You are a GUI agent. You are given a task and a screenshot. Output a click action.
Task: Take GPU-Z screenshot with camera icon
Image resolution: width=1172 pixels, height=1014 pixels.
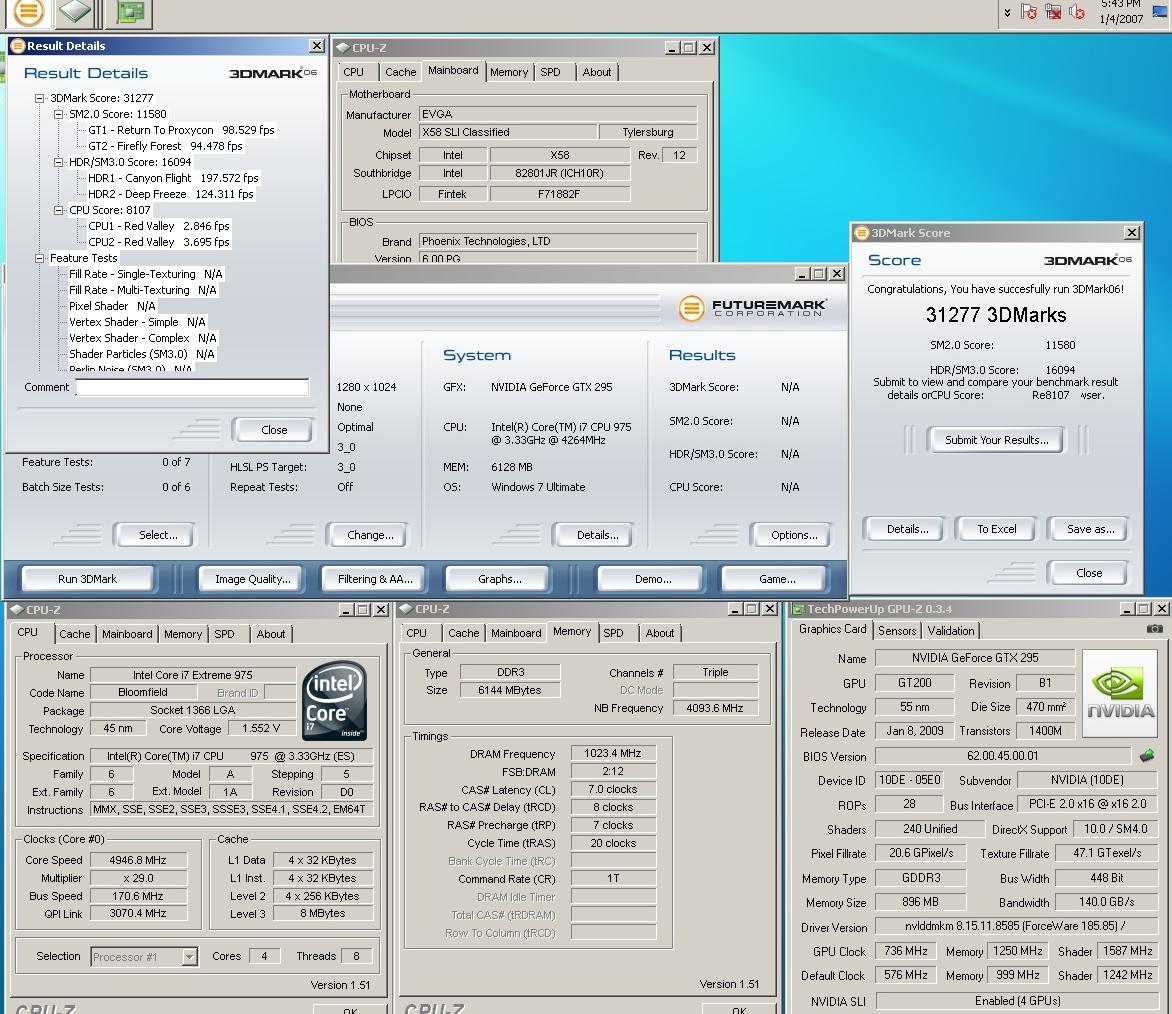point(1155,629)
